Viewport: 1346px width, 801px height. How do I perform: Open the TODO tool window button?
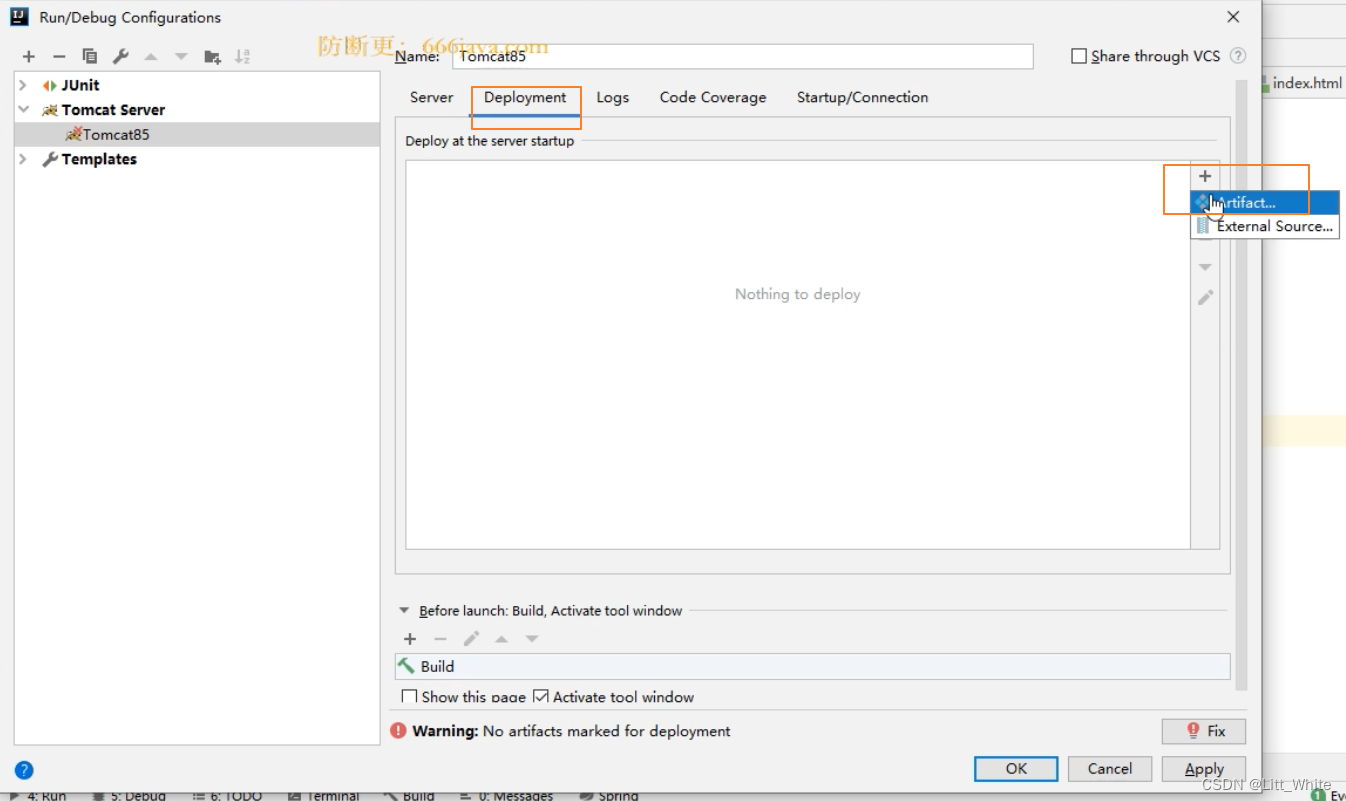tap(227, 795)
